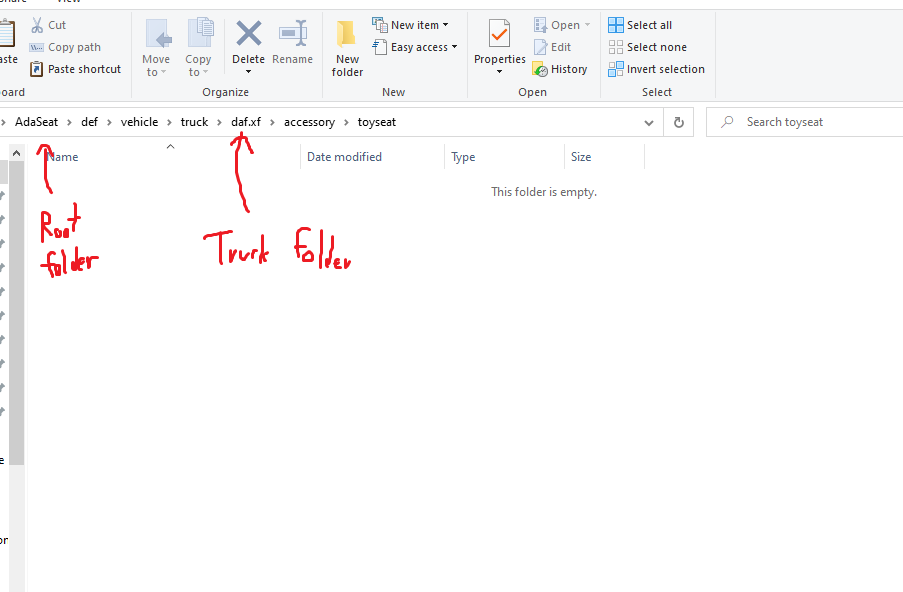Expand chevron after truck breadcrumb
The height and width of the screenshot is (592, 903).
[x=219, y=122]
